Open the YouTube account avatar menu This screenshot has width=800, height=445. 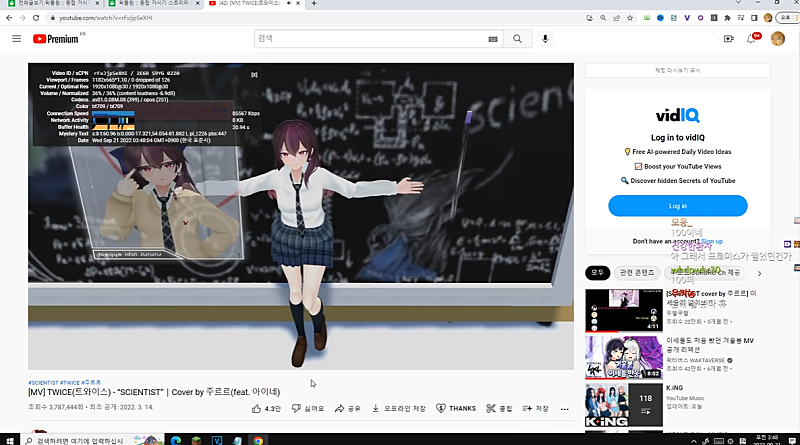[778, 39]
